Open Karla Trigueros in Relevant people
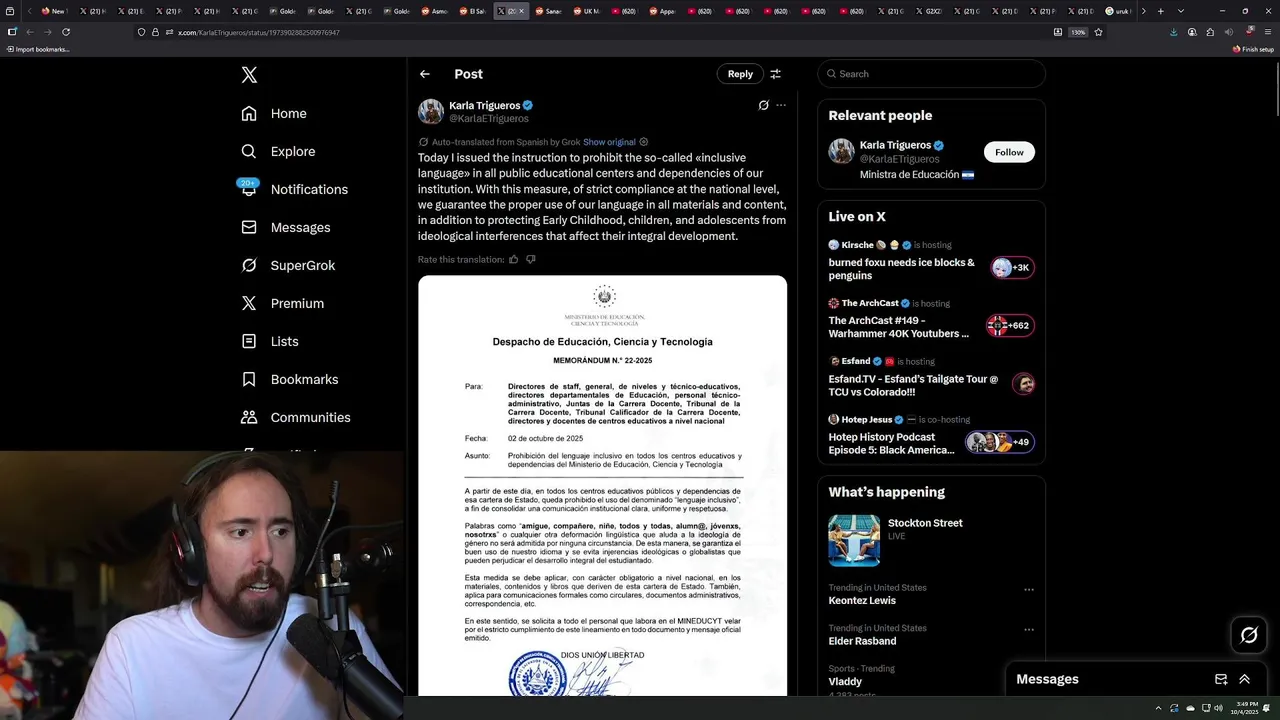This screenshot has height=720, width=1280. (895, 145)
